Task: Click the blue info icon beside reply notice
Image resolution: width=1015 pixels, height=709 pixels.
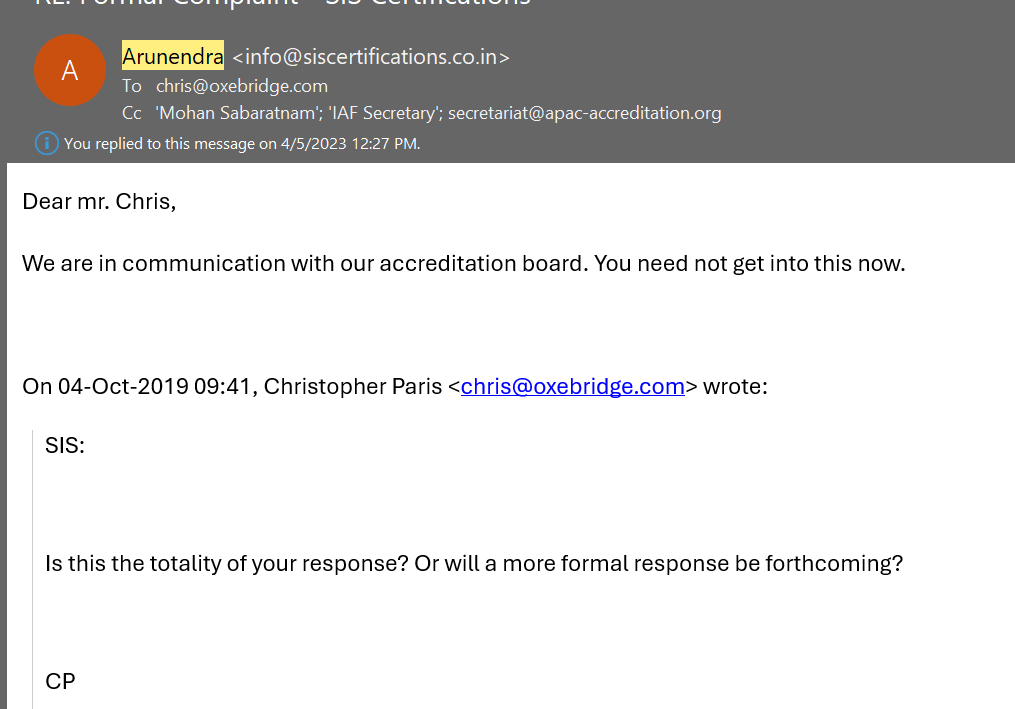Action: coord(47,143)
